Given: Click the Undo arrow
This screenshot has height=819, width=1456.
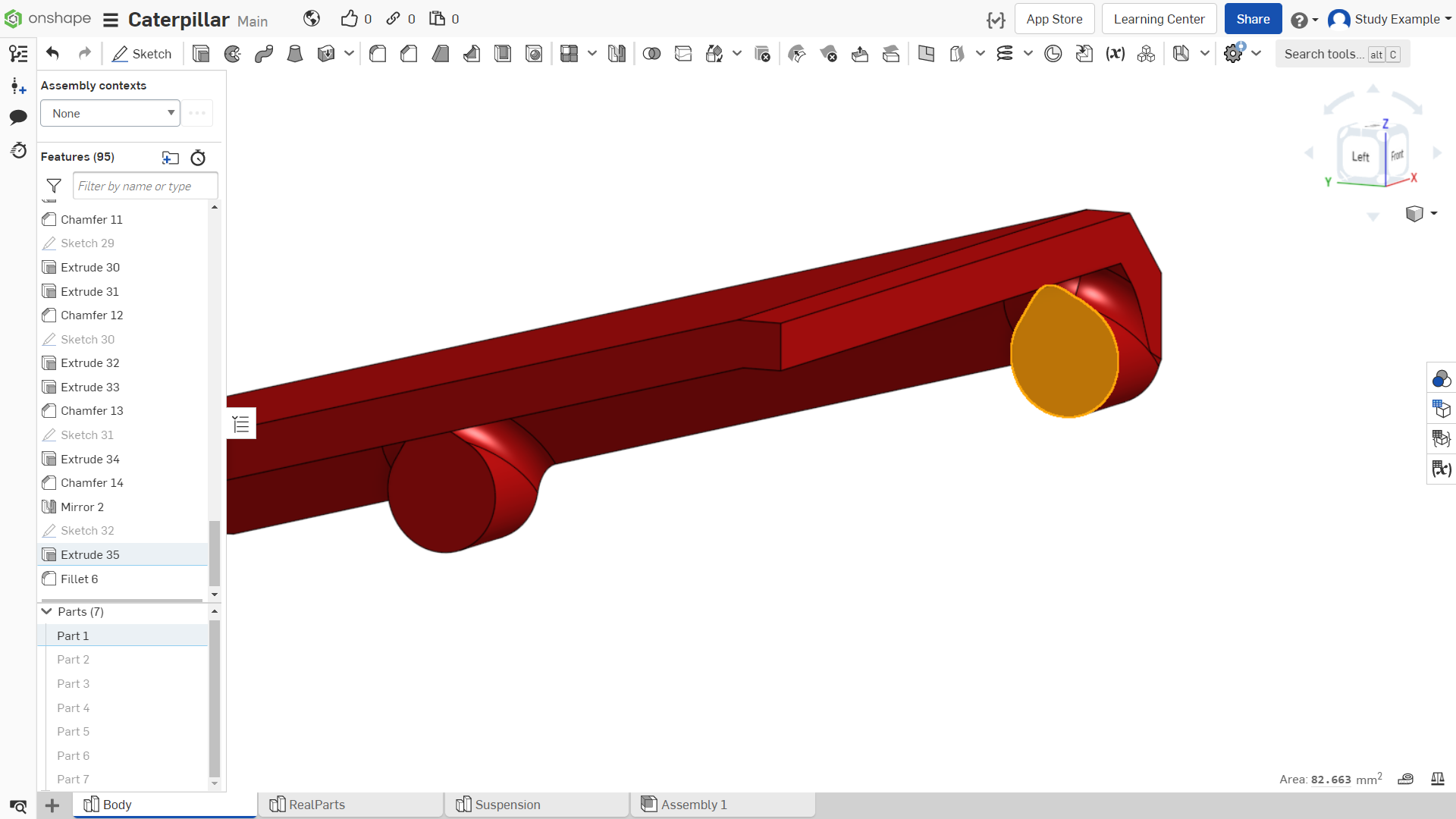Looking at the screenshot, I should pyautogui.click(x=52, y=53).
